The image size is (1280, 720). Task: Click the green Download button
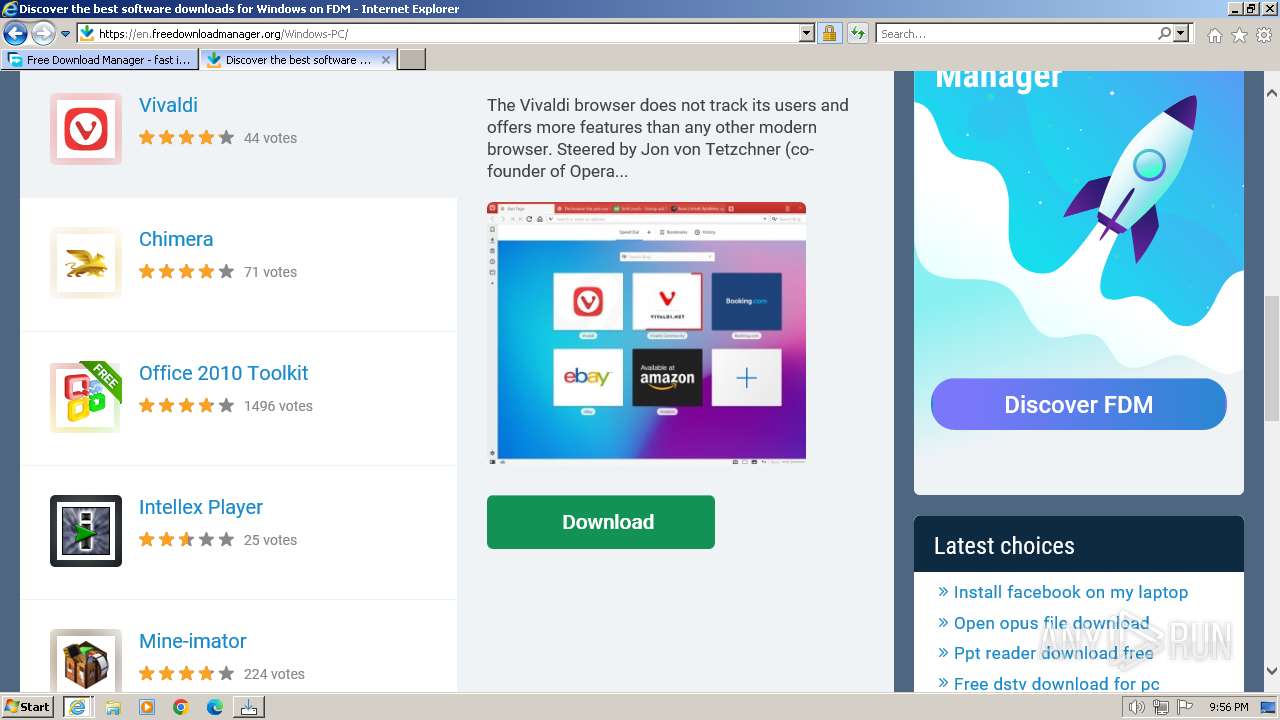(x=601, y=522)
